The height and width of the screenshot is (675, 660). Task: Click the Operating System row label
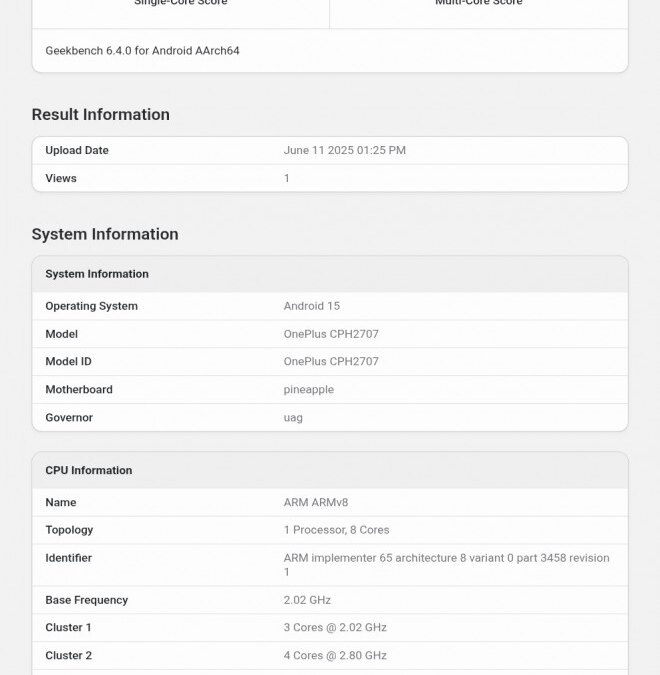point(91,306)
